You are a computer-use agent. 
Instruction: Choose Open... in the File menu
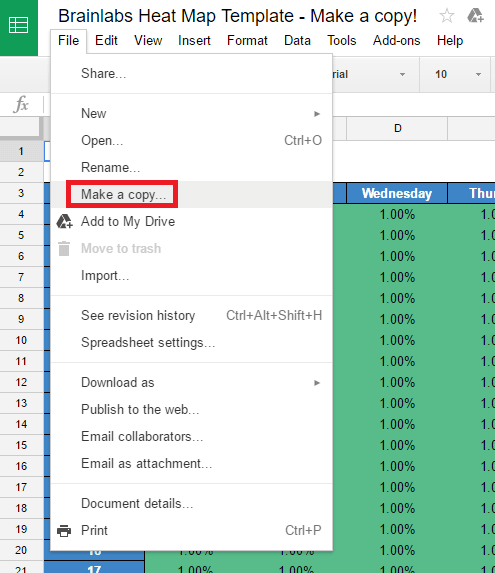pos(191,141)
